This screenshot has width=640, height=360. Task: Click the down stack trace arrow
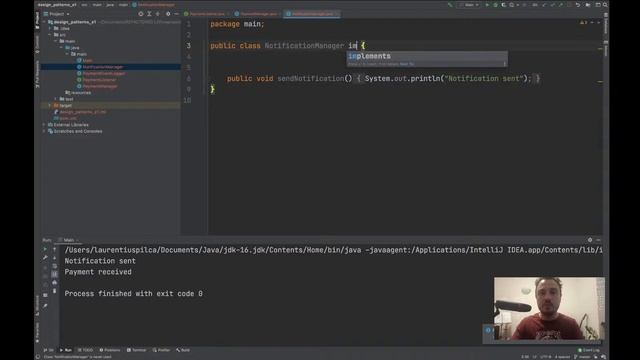[54, 258]
